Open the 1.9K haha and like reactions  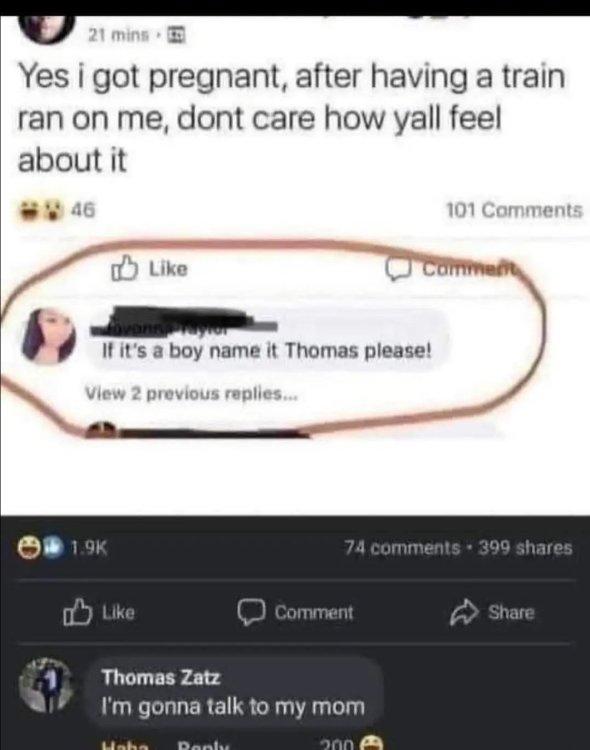coord(63,548)
